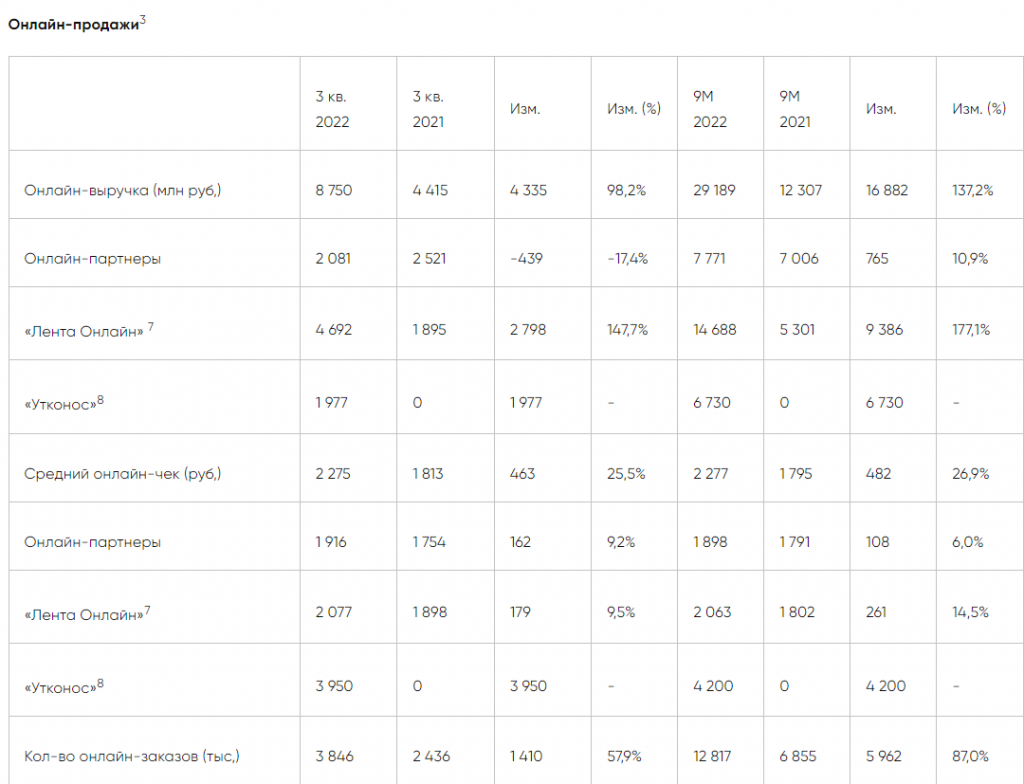Select the Средний онлайн-чек (руб,) row label
The image size is (1024, 784).
point(122,474)
